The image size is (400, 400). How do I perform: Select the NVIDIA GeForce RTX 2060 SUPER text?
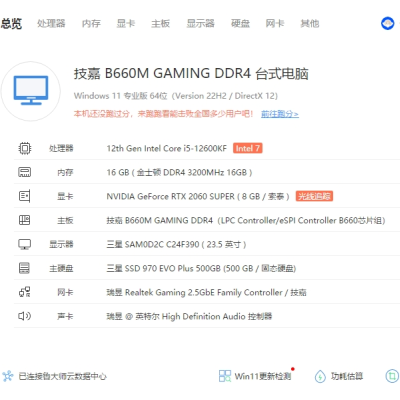198,196
